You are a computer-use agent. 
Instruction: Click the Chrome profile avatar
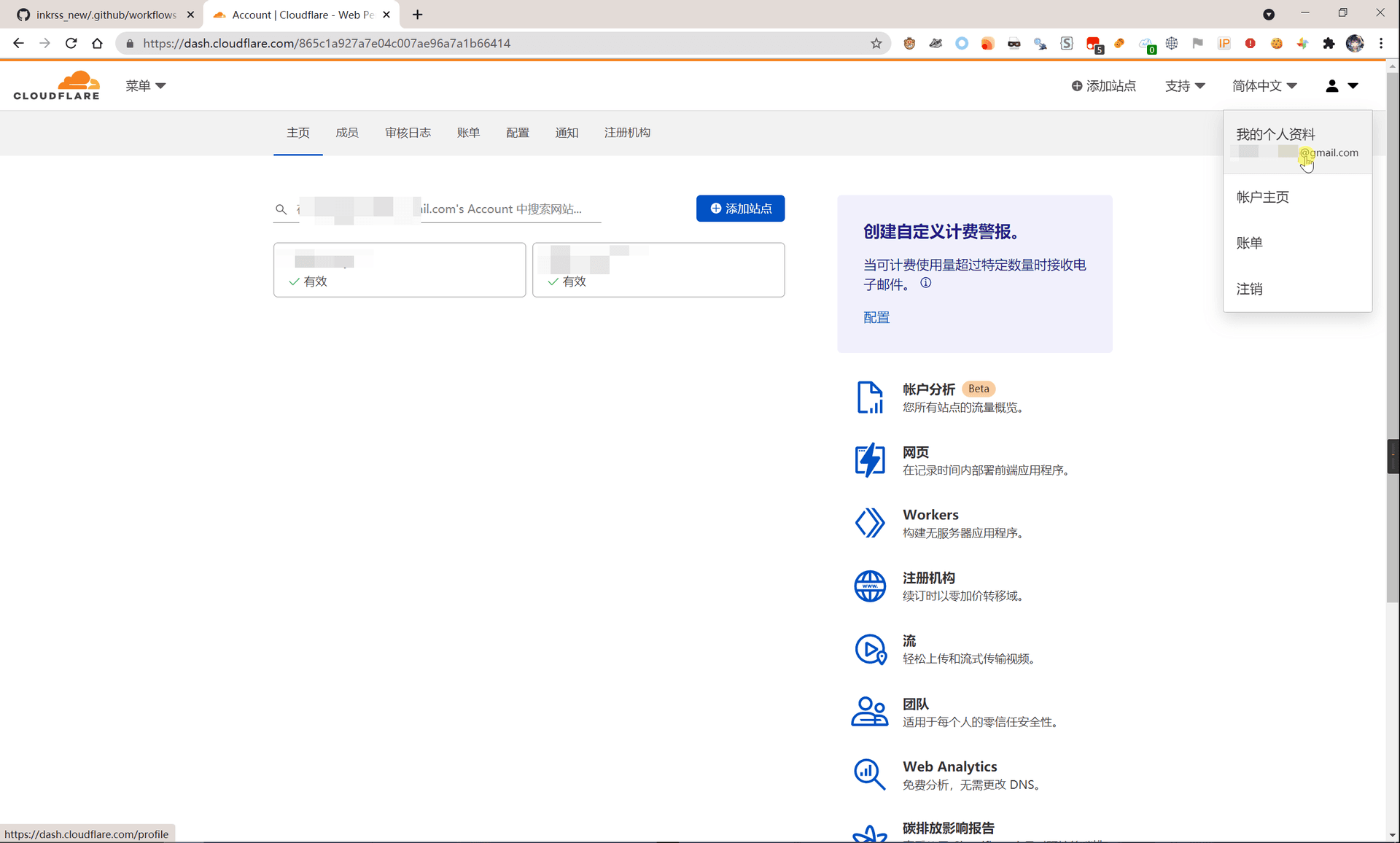coord(1355,43)
